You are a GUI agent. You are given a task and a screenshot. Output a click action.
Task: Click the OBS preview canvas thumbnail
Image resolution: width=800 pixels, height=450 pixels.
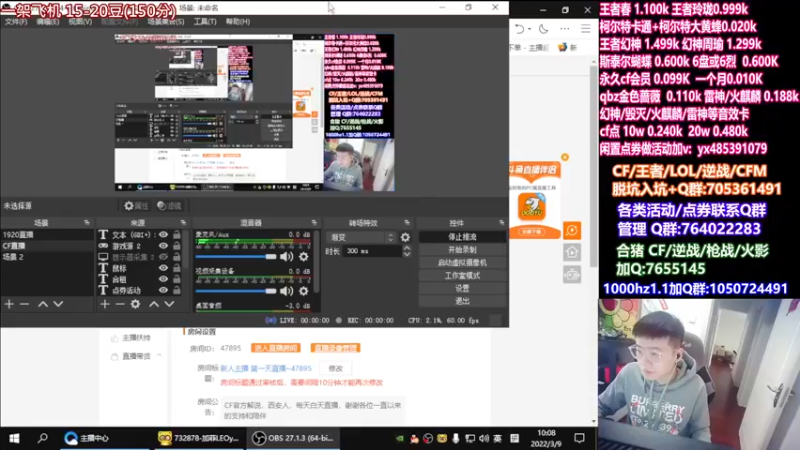click(254, 113)
